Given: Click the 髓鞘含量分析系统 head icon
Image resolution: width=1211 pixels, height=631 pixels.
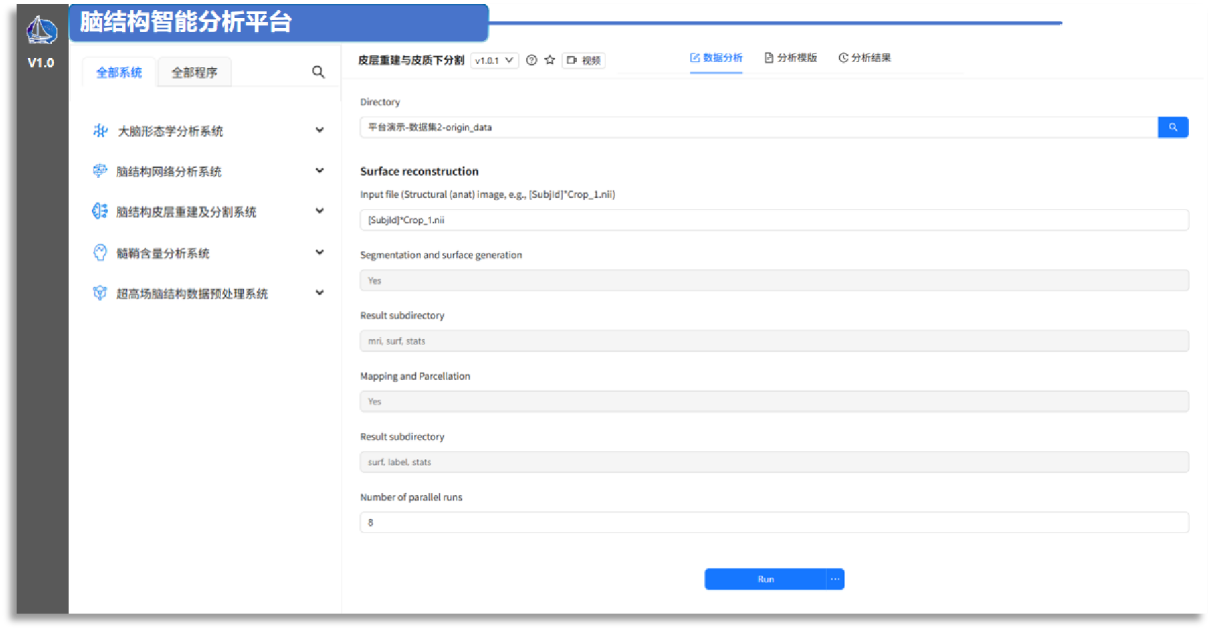Looking at the screenshot, I should pyautogui.click(x=100, y=253).
